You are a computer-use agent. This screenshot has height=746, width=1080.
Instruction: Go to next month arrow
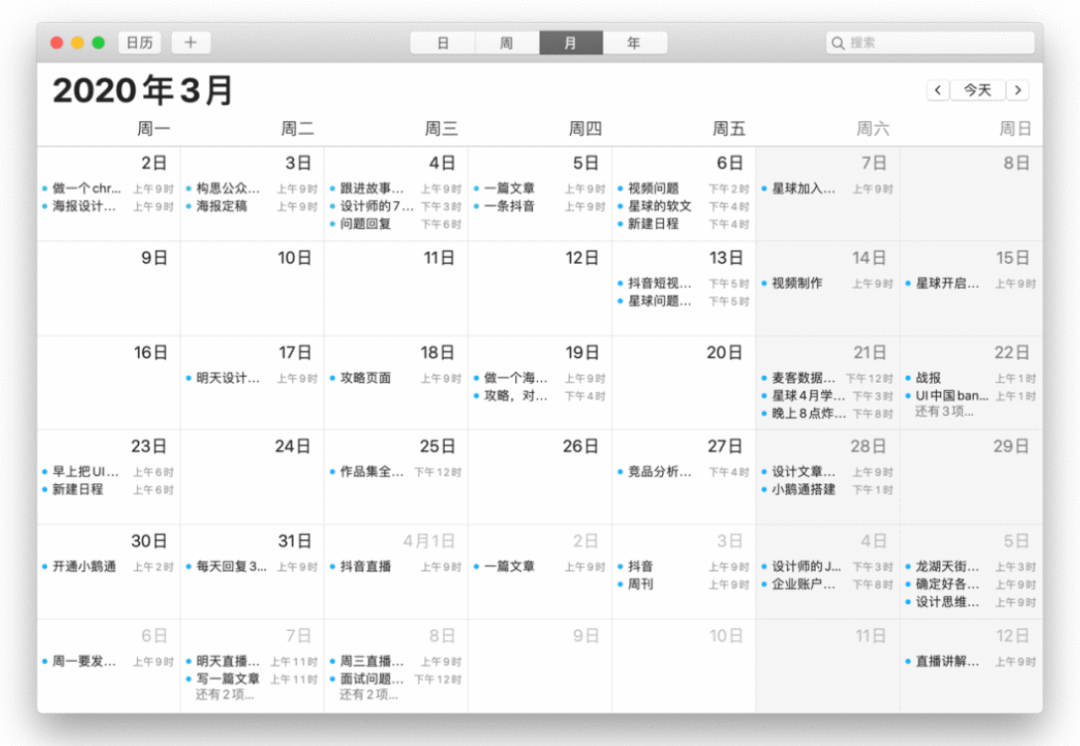1018,90
